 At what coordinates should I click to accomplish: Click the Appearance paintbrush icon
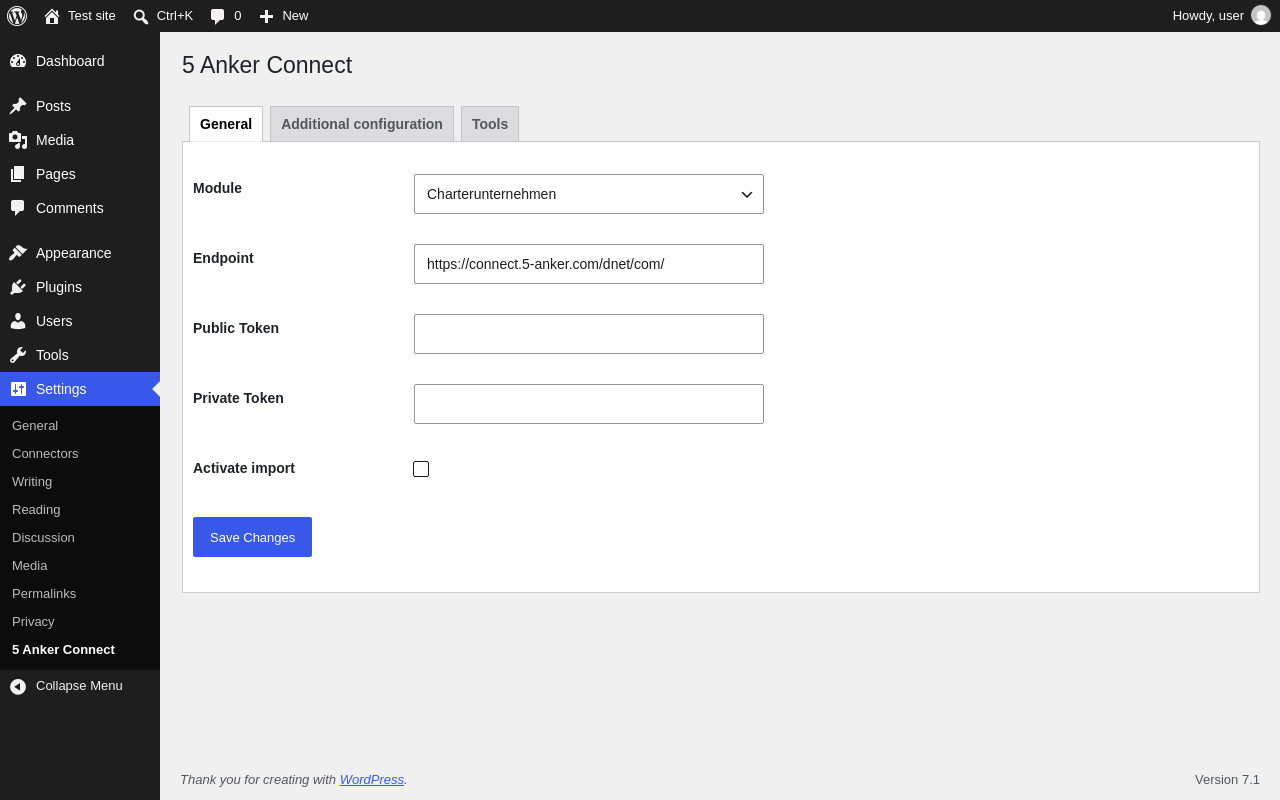click(18, 253)
